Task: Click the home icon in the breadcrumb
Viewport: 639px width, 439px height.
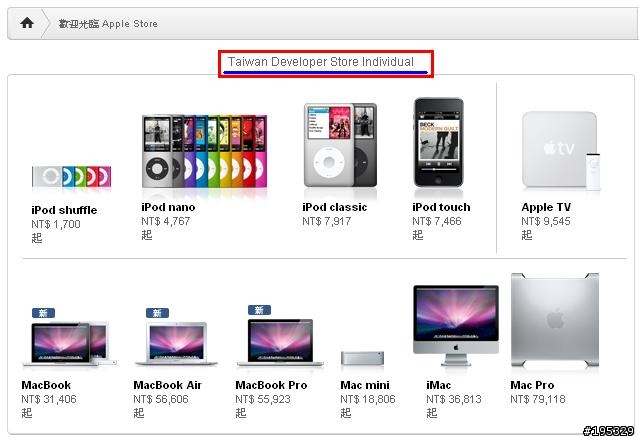Action: [27, 23]
